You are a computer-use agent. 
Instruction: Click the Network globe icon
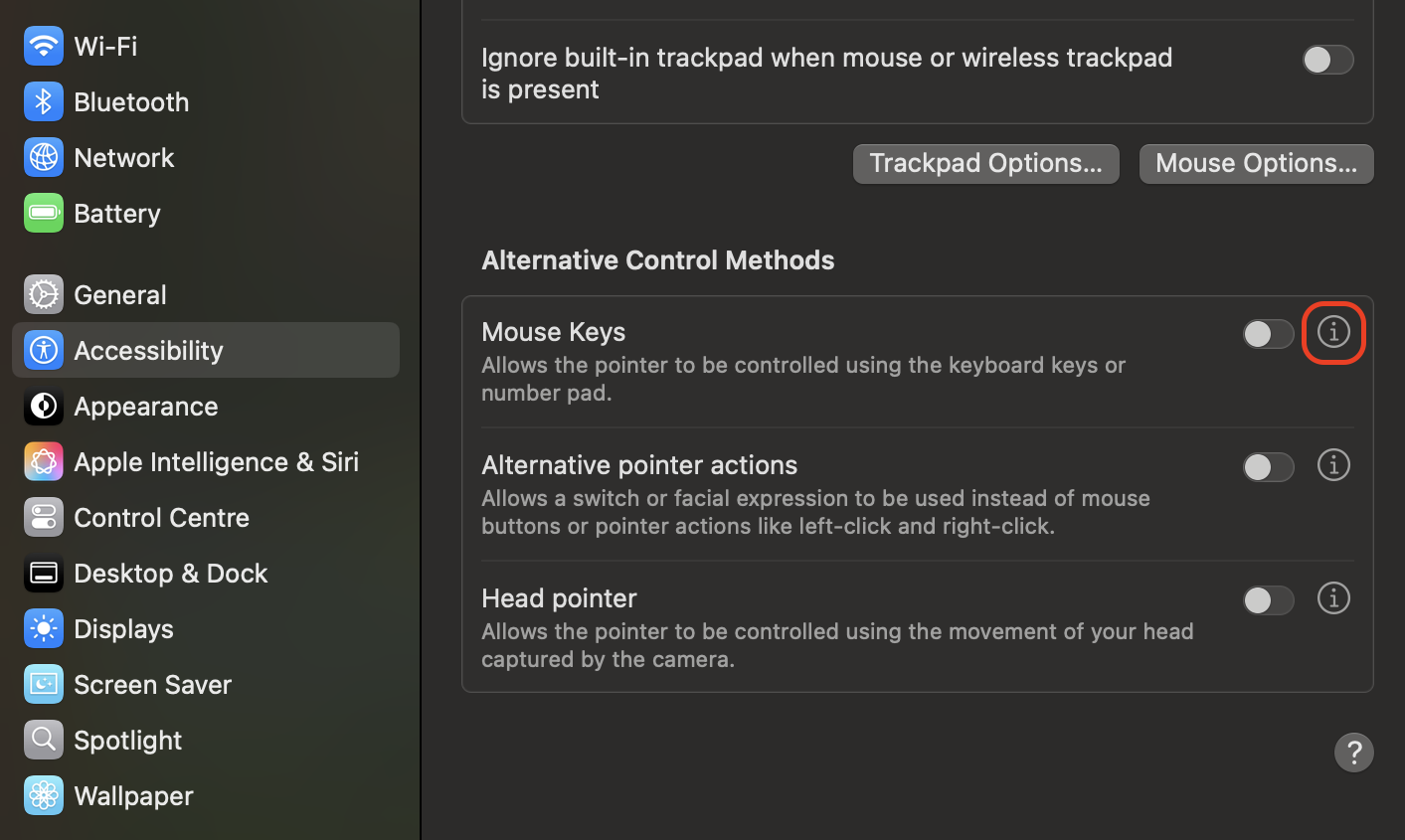point(44,157)
